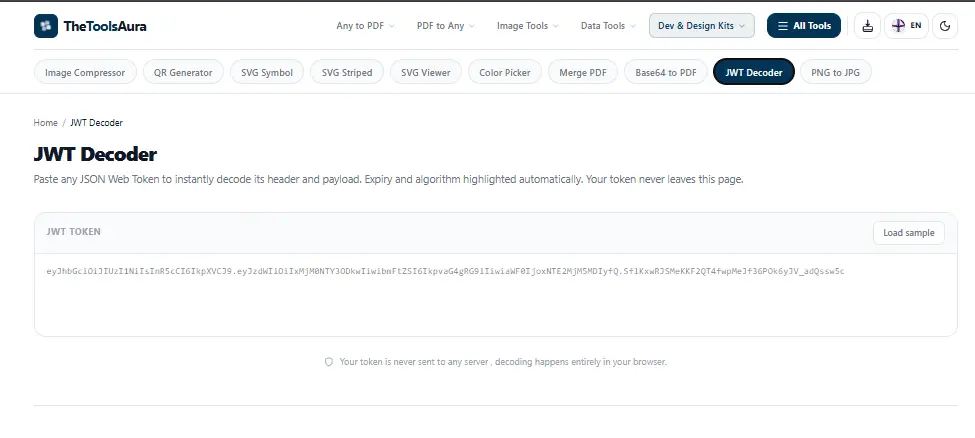Viewport: 975px width, 438px height.
Task: Click the shield icon by privacy note
Action: (x=329, y=361)
